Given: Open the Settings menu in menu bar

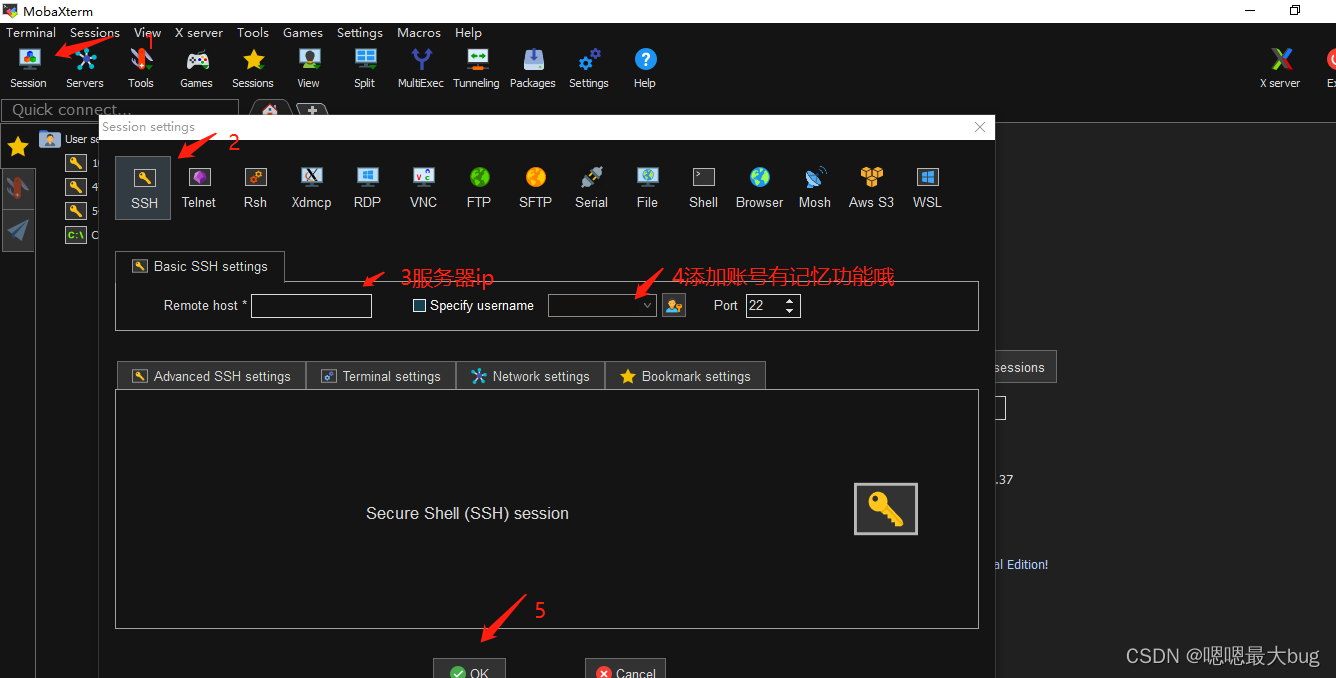Looking at the screenshot, I should [360, 32].
